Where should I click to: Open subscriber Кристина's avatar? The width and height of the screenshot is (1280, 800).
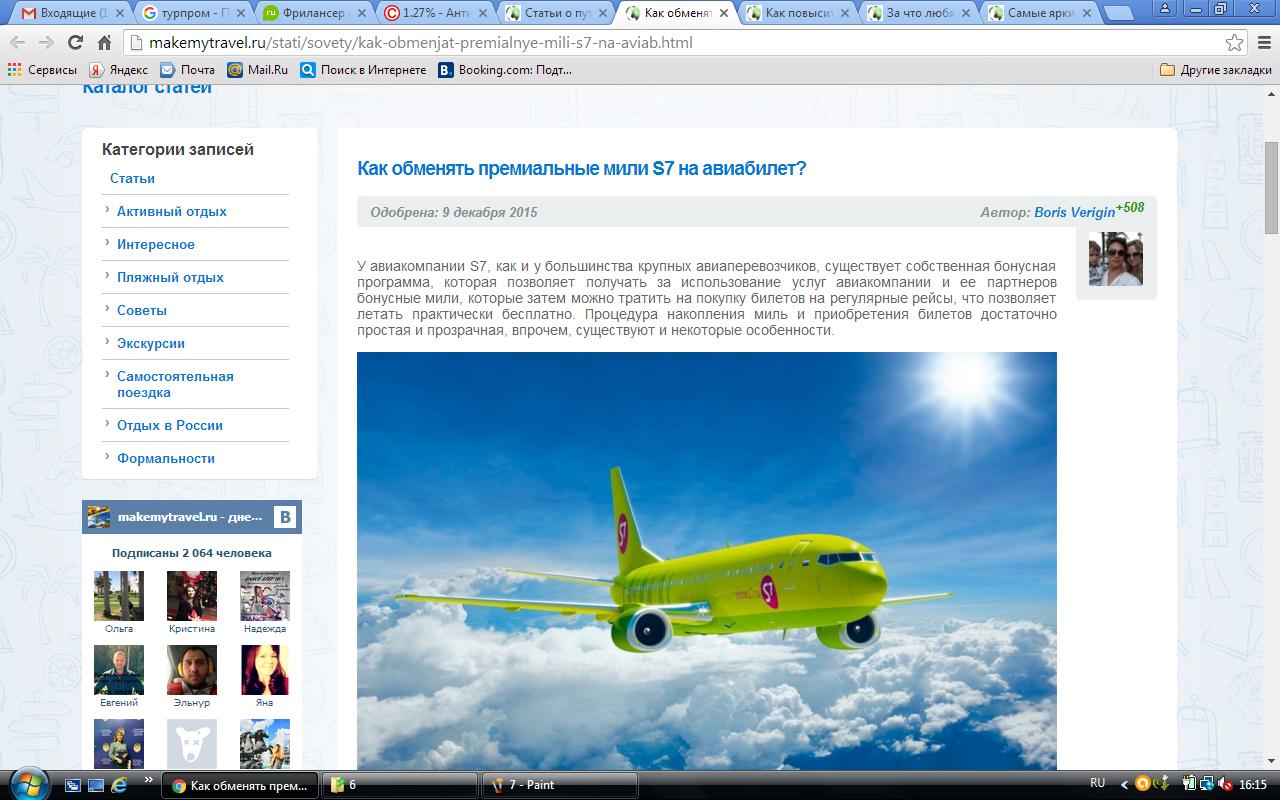pyautogui.click(x=192, y=596)
